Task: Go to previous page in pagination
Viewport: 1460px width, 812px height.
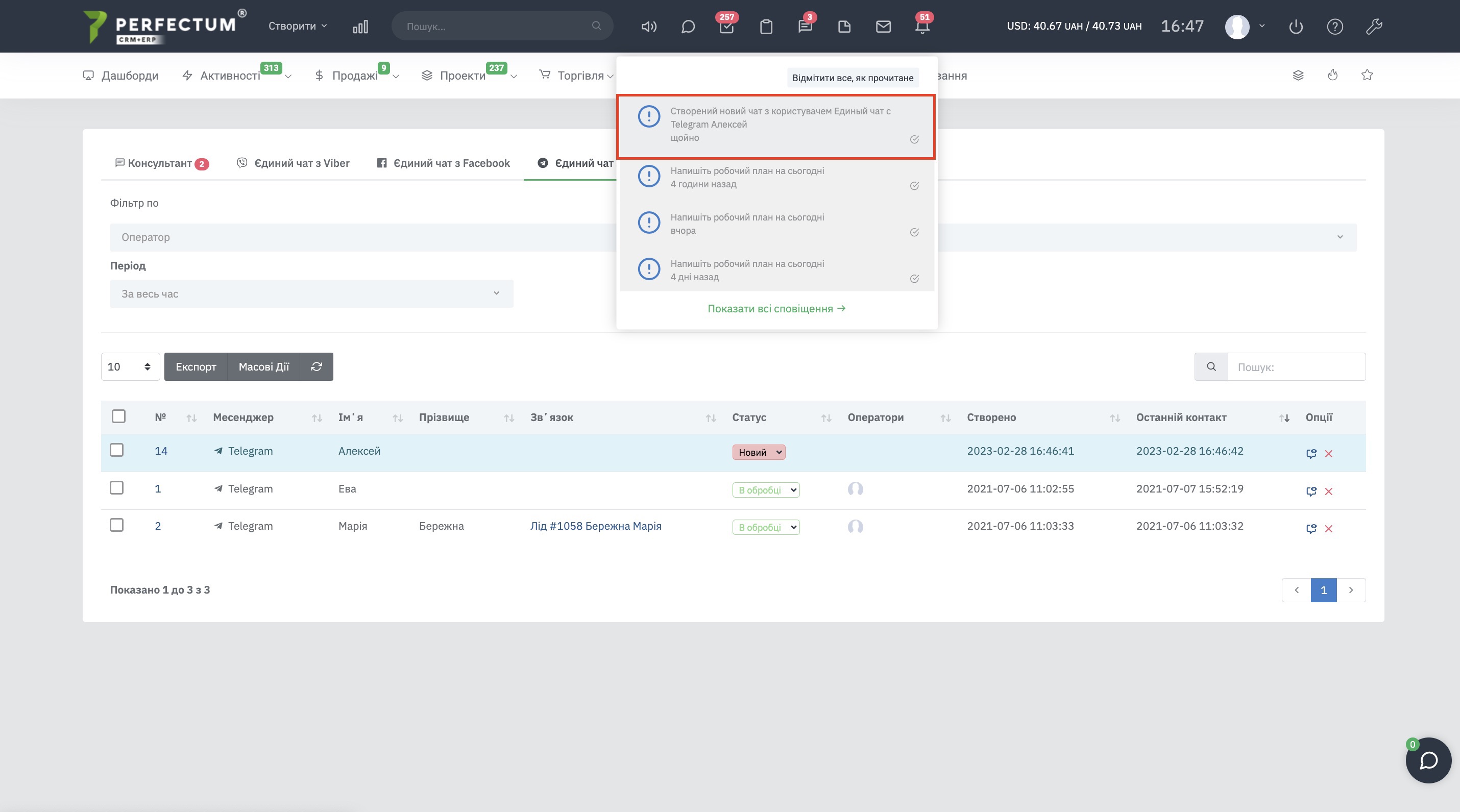Action: (1297, 590)
